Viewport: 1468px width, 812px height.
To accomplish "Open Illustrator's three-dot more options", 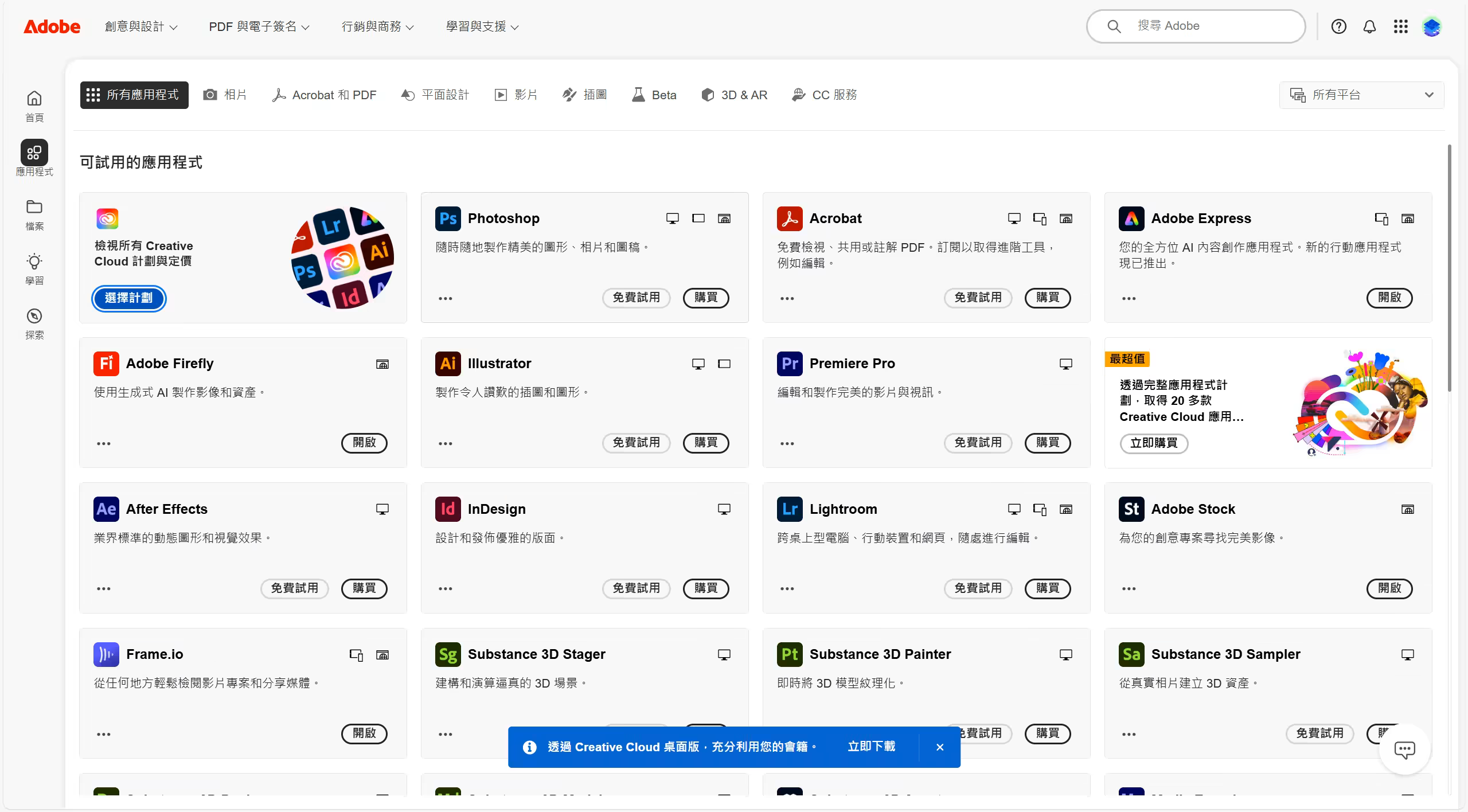I will [x=446, y=443].
